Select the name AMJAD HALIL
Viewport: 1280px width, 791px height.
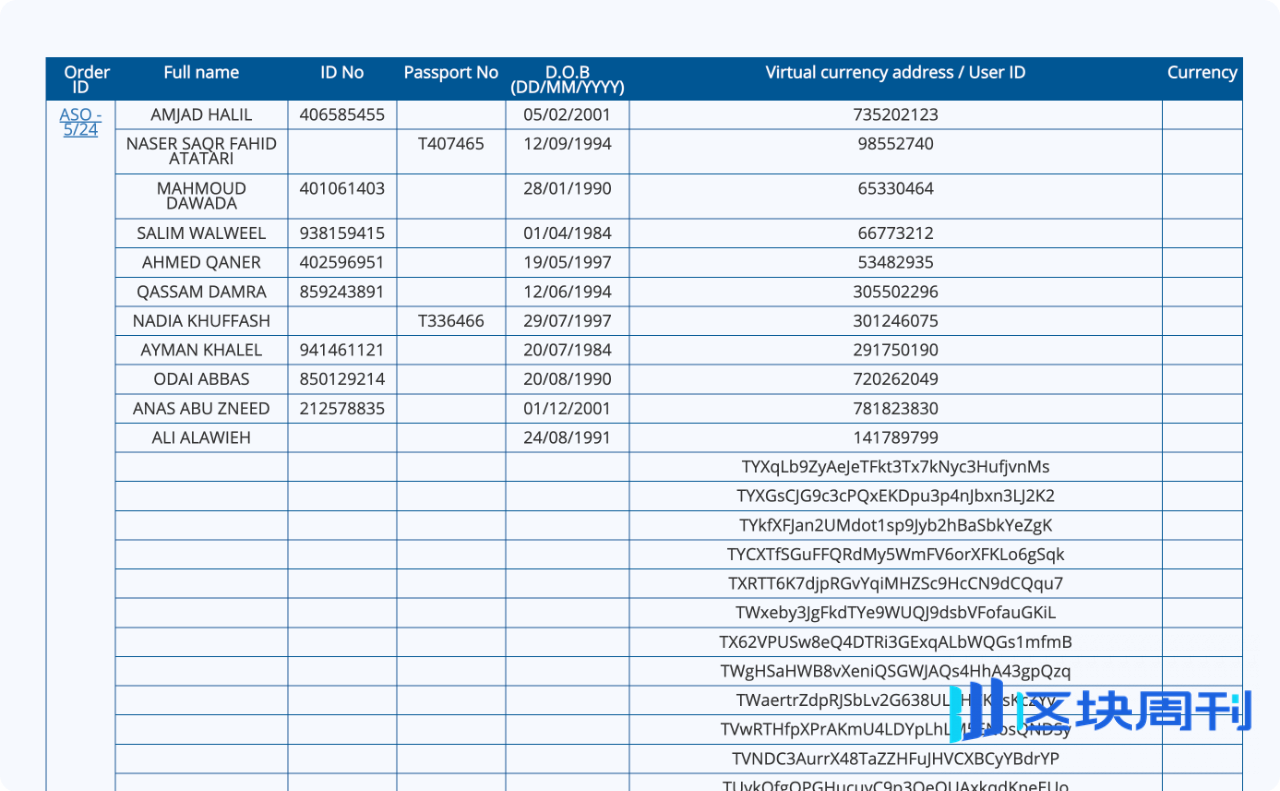(201, 115)
